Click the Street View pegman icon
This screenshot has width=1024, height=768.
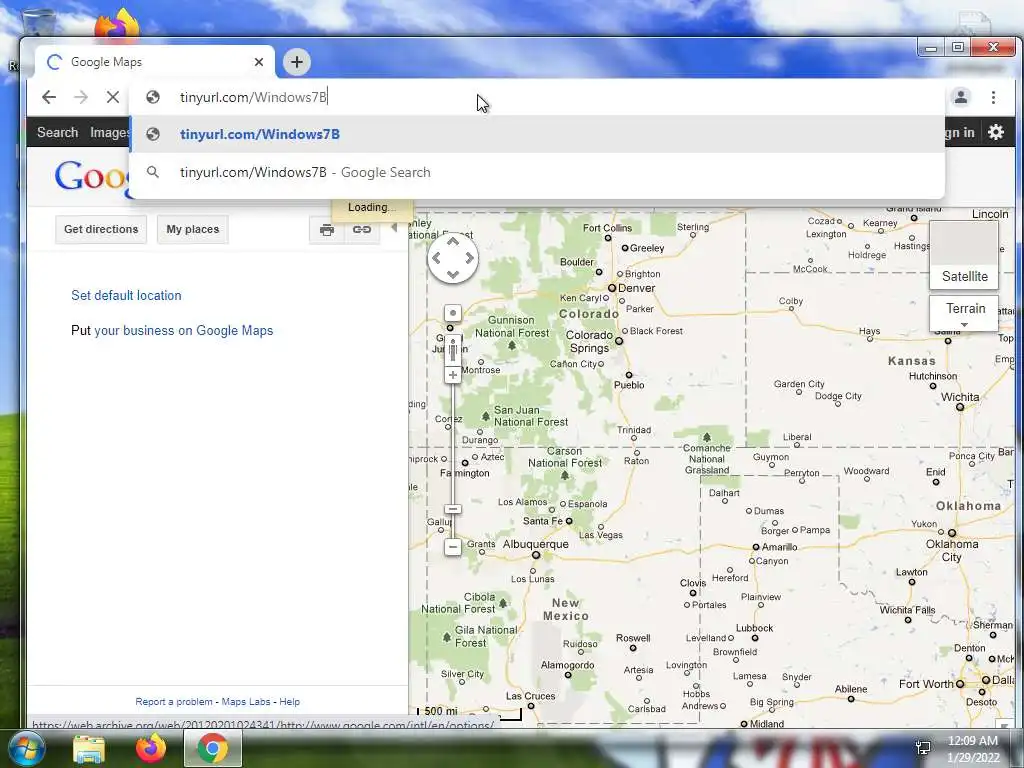click(453, 350)
